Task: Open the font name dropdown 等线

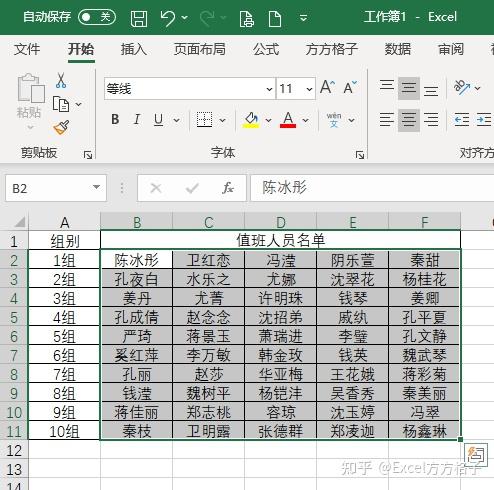Action: click(x=190, y=89)
